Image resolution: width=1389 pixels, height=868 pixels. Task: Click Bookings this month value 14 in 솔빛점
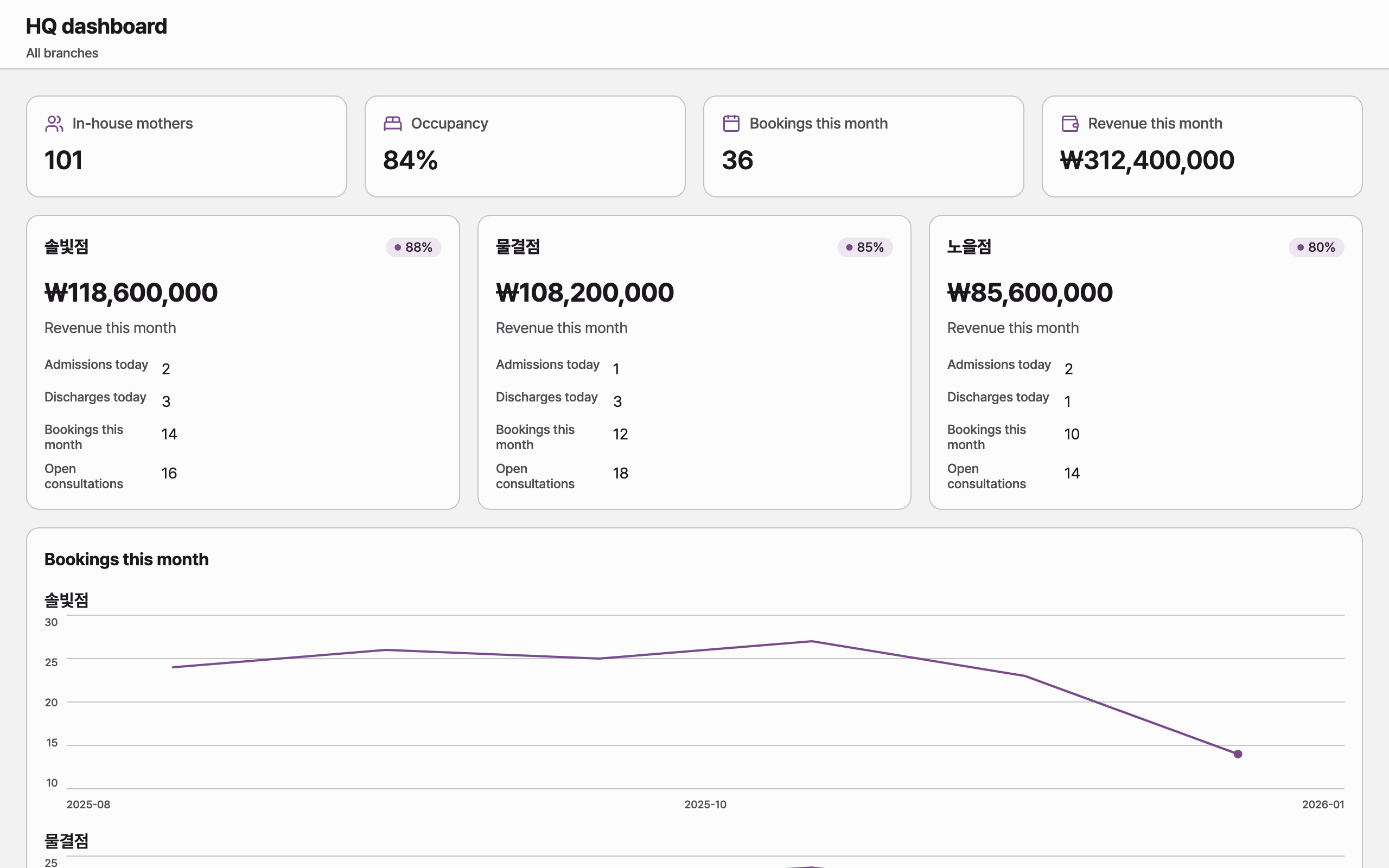click(x=169, y=434)
